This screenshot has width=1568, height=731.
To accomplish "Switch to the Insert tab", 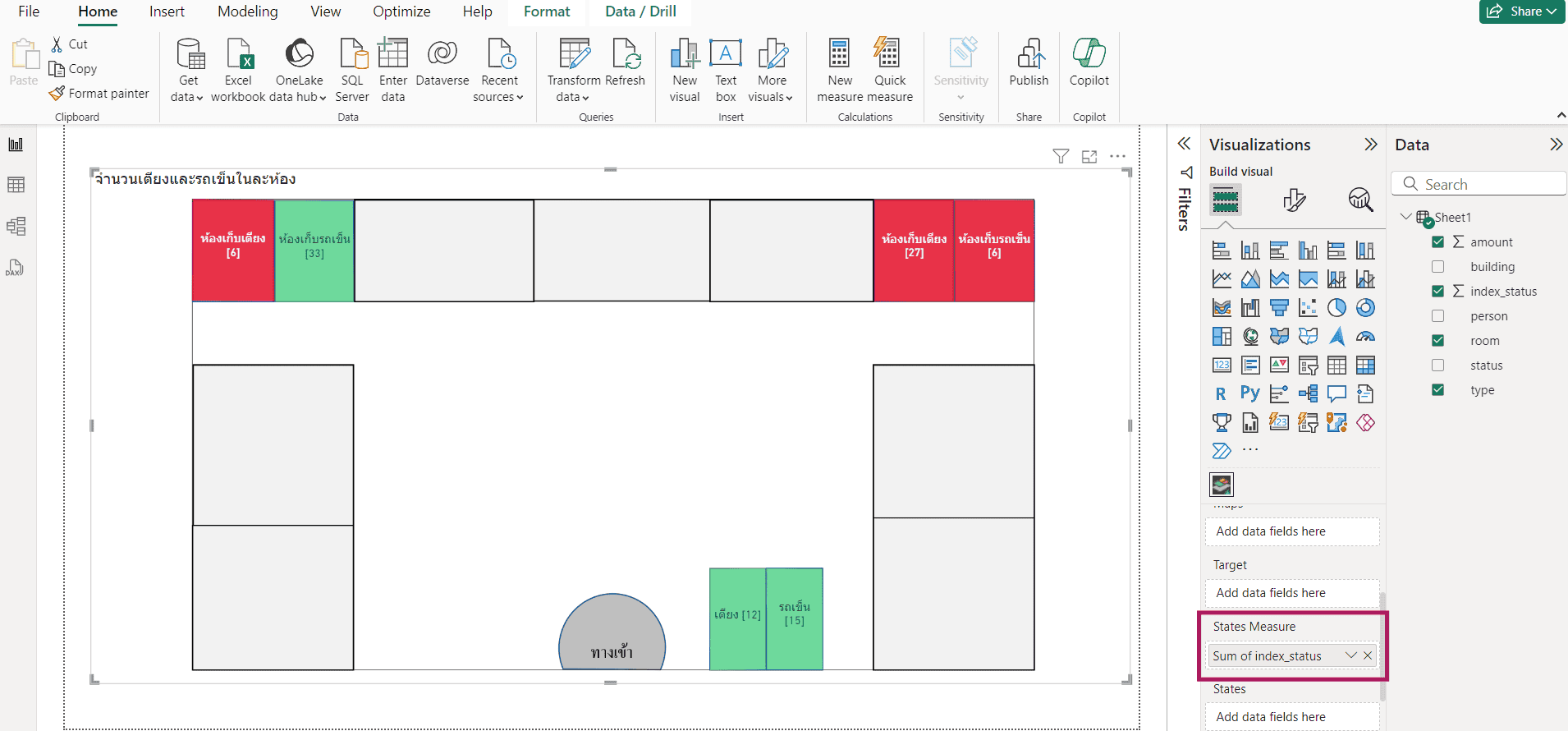I will click(167, 11).
